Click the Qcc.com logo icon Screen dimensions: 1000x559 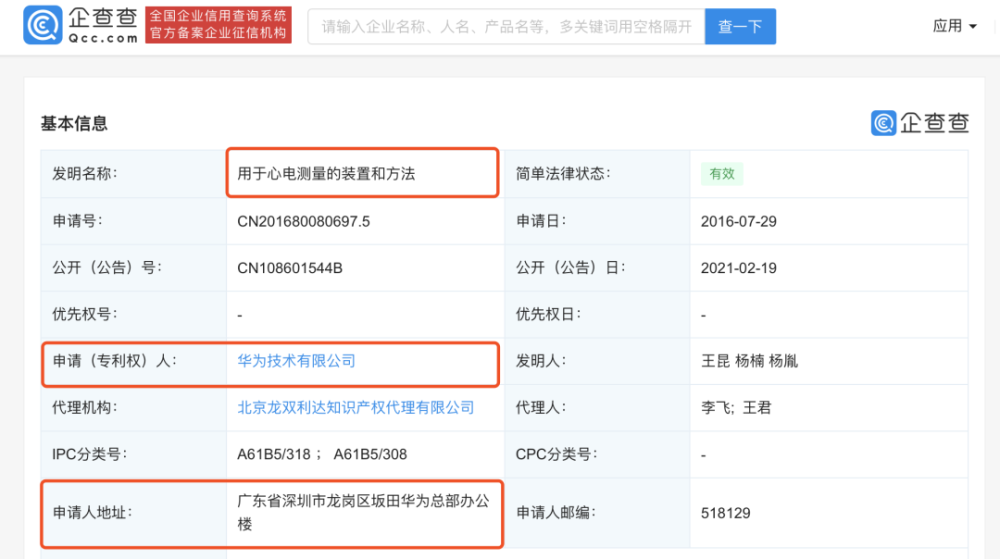point(43,25)
